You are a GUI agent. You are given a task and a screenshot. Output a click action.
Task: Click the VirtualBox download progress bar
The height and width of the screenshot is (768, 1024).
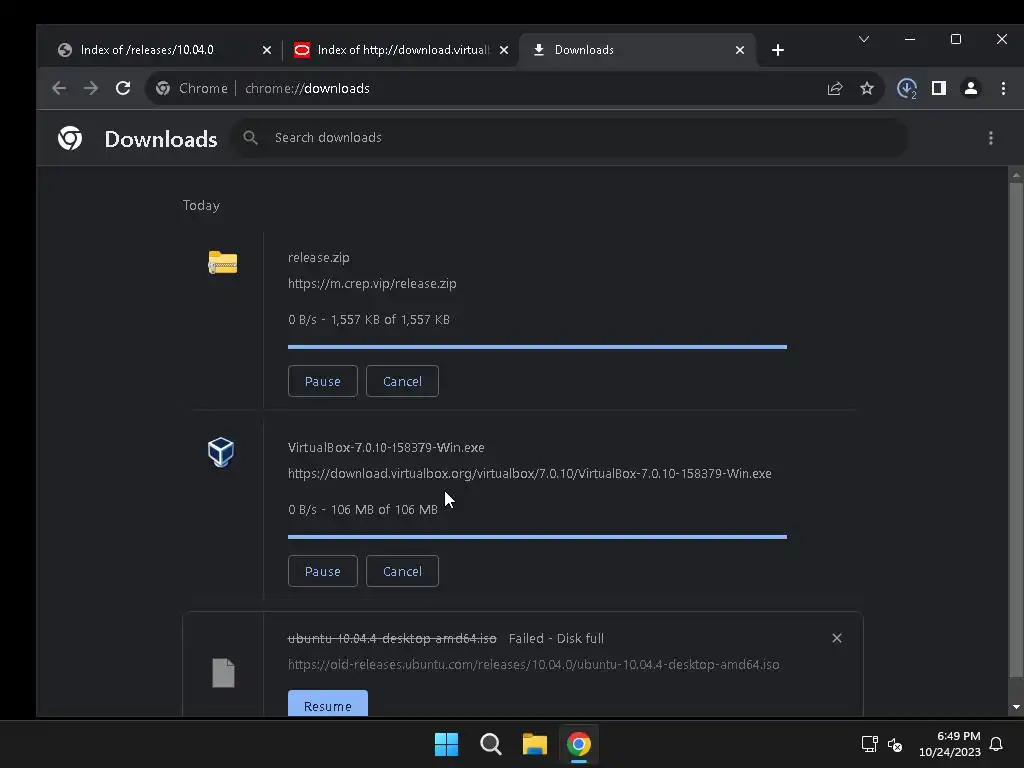(x=537, y=537)
